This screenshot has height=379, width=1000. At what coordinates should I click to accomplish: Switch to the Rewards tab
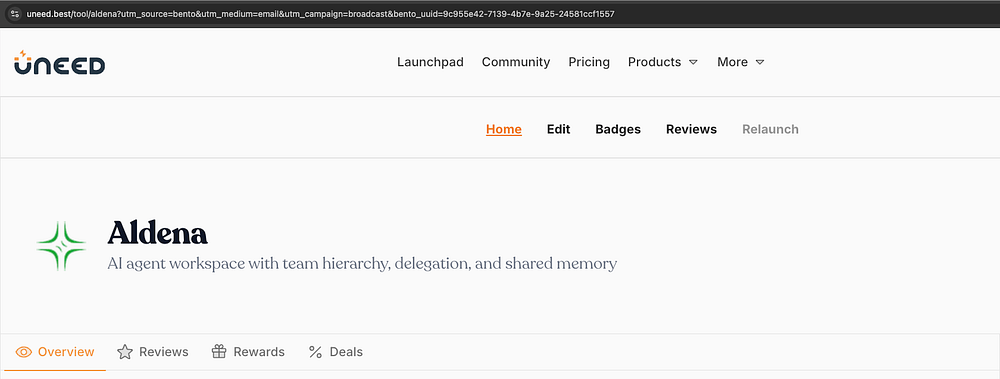pos(248,352)
